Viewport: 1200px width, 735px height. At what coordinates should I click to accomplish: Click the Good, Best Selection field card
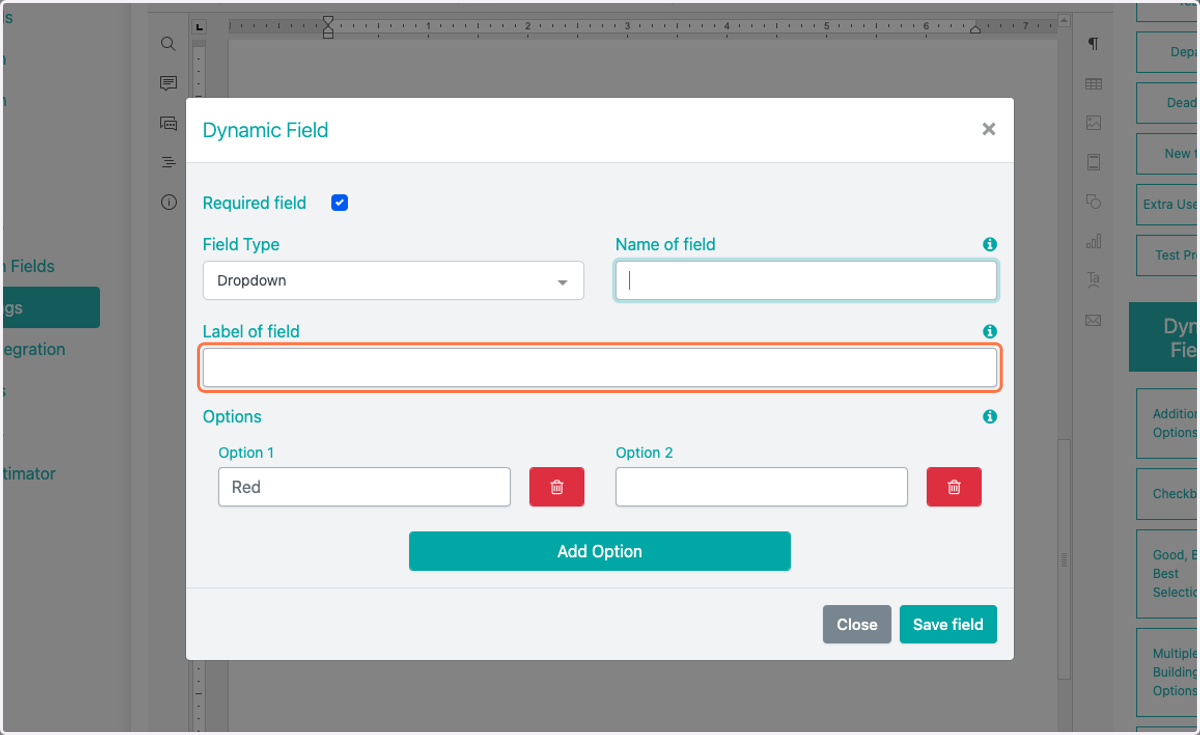(1168, 574)
